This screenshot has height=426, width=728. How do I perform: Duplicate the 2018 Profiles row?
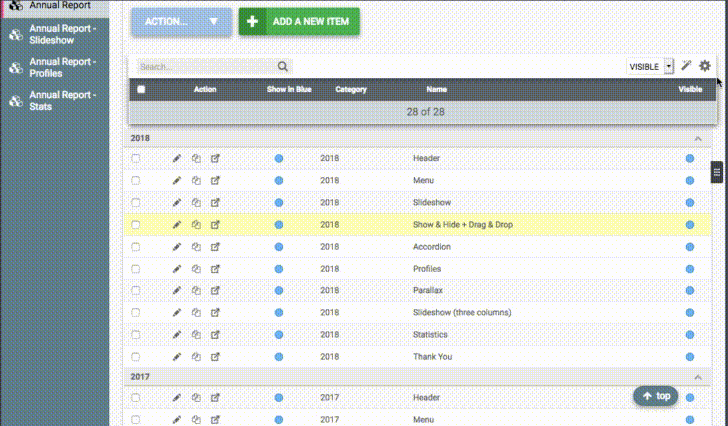point(196,269)
